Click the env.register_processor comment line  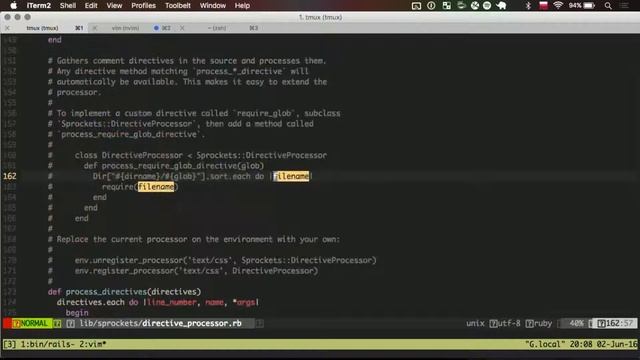click(x=183, y=271)
